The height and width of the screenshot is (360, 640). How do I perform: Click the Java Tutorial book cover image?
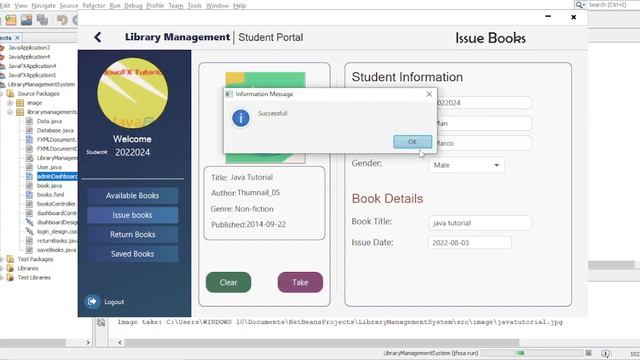click(x=265, y=118)
